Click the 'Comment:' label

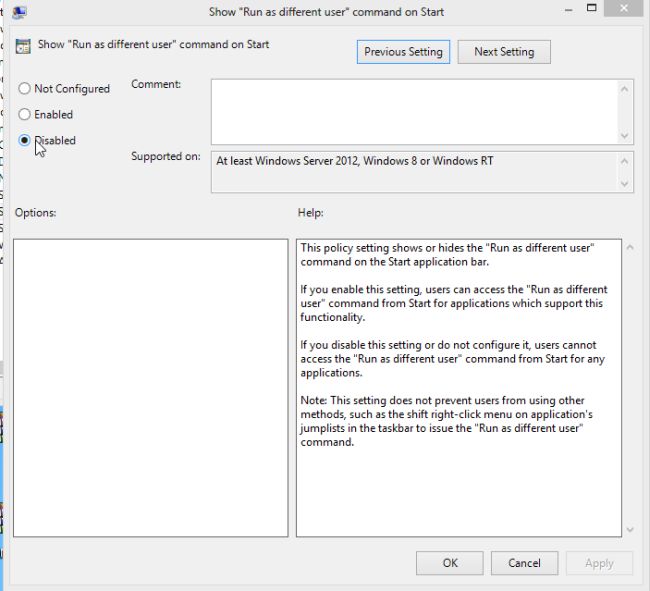click(x=156, y=84)
